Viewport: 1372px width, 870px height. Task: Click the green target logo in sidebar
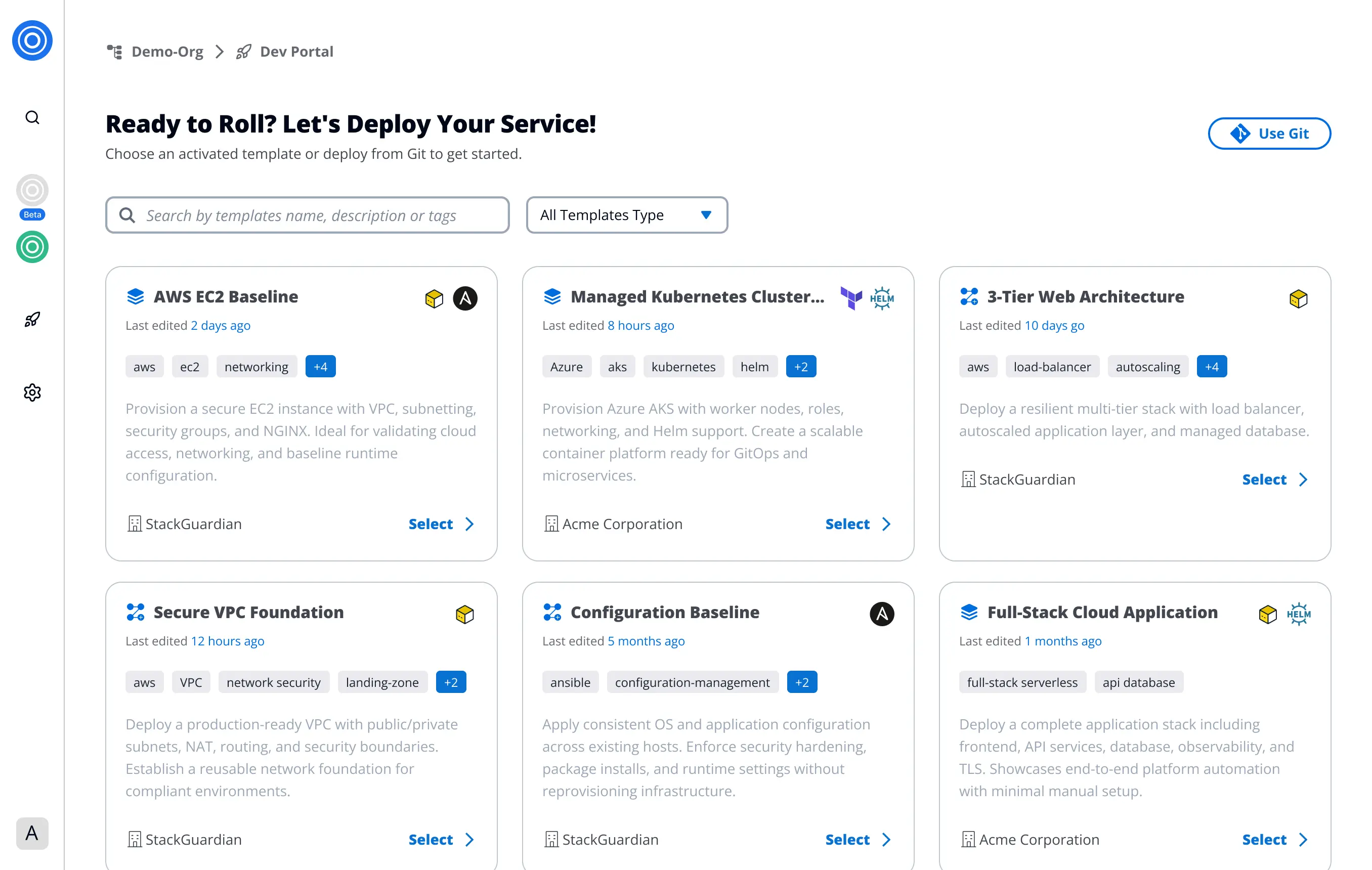(32, 247)
